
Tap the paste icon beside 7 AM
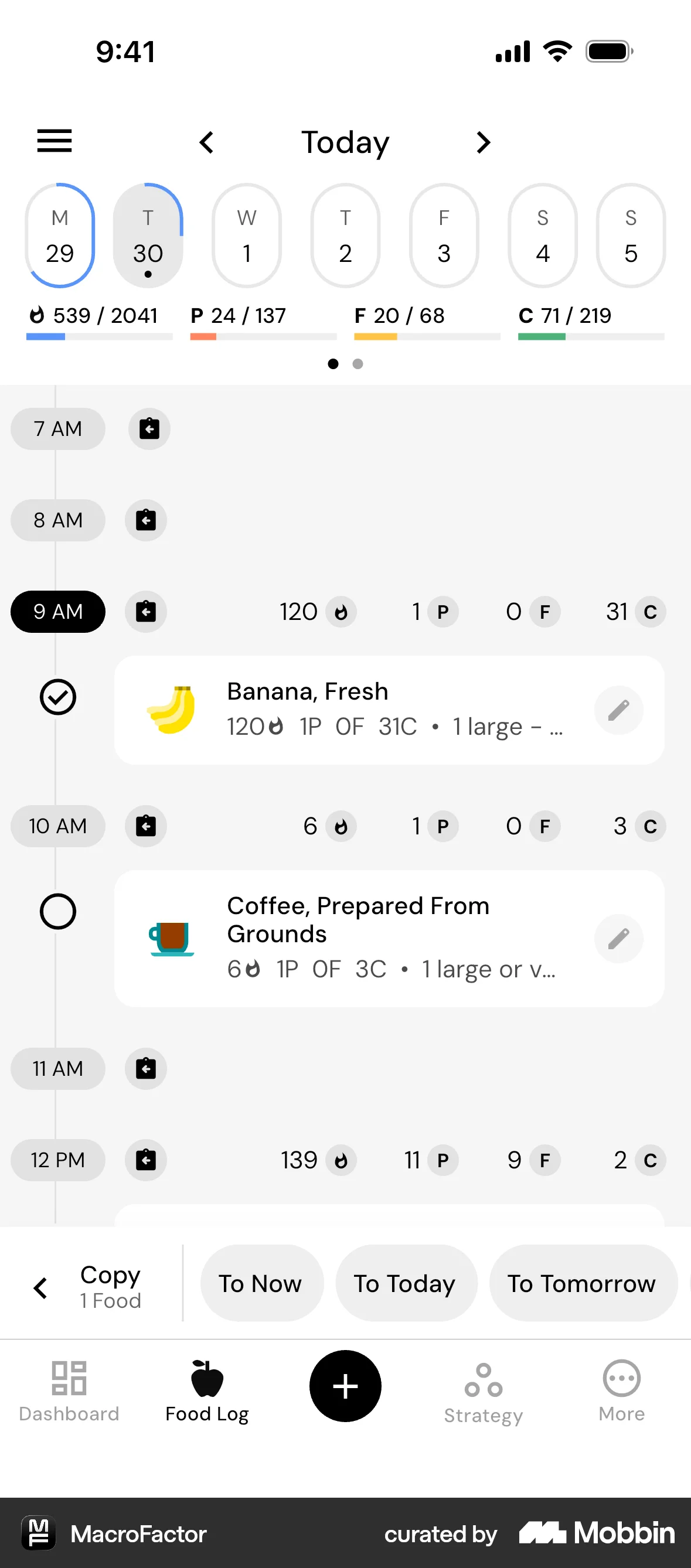pyautogui.click(x=149, y=428)
